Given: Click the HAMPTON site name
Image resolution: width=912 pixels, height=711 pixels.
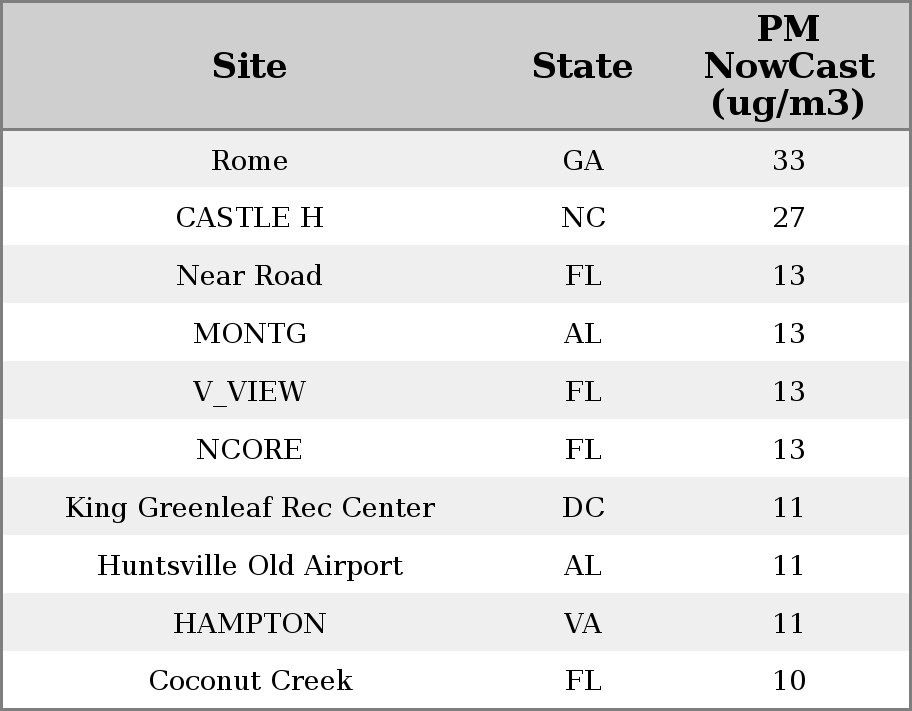Looking at the screenshot, I should (249, 623).
